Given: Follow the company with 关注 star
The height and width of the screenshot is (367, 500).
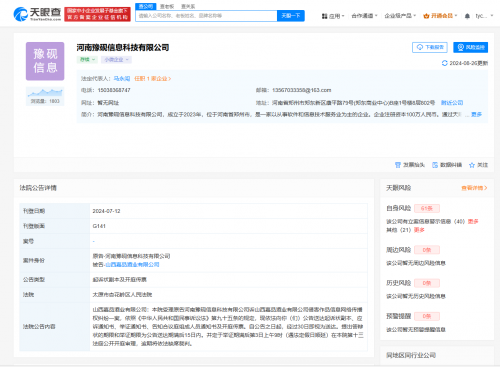Looking at the screenshot, I should 478,165.
